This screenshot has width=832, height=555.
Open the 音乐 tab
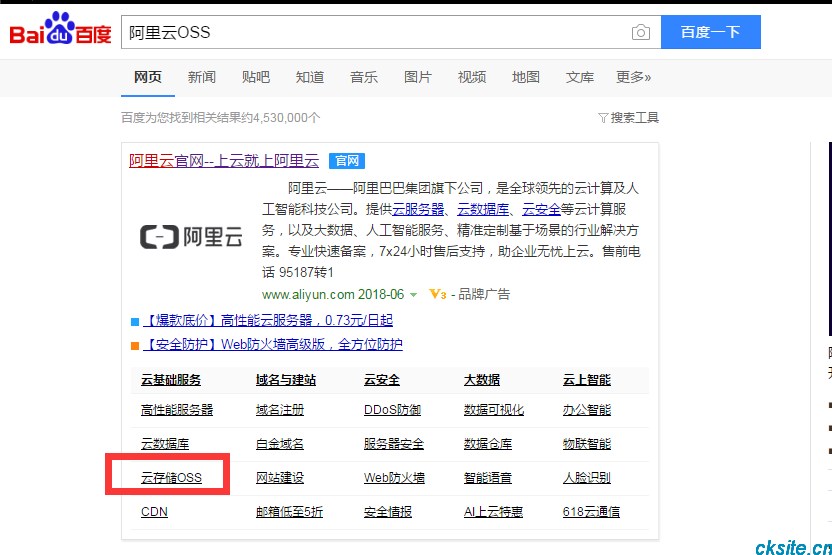pyautogui.click(x=364, y=77)
